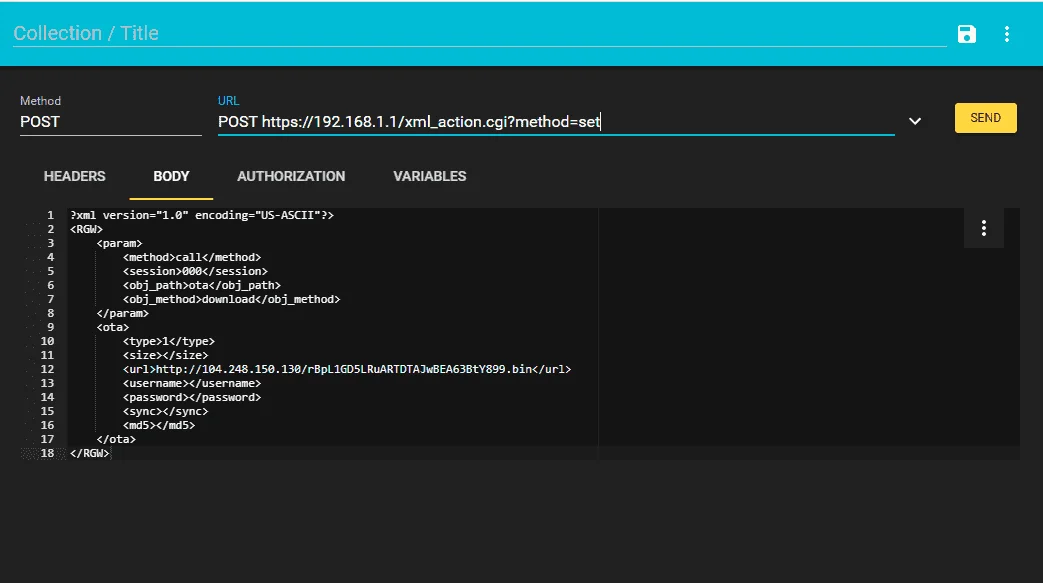Click the <username></username> line
The height and width of the screenshot is (583, 1043).
(x=192, y=383)
